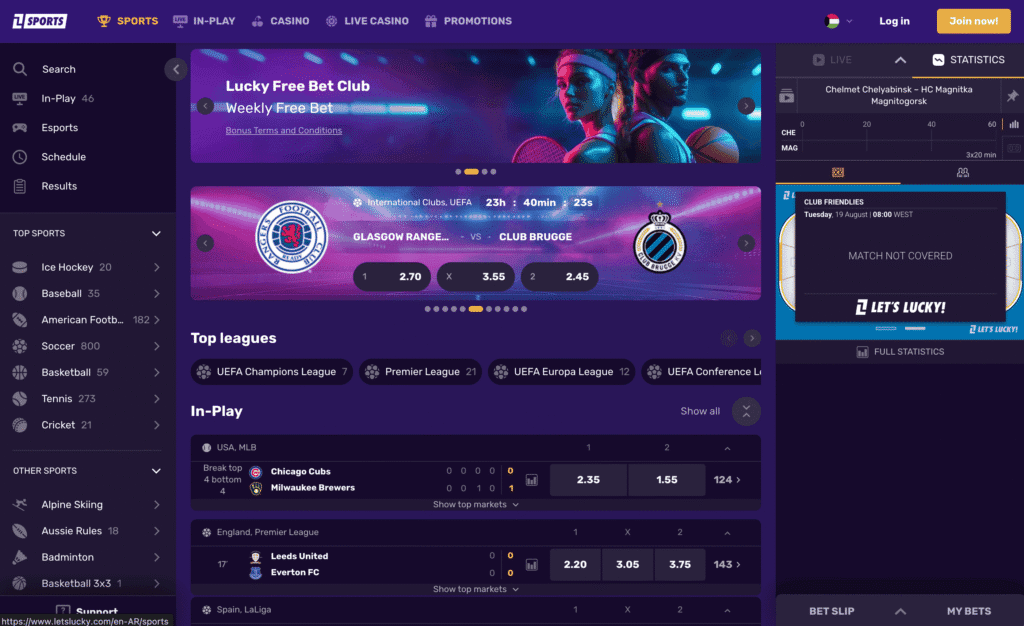This screenshot has height=626, width=1024.
Task: Select the lineups icon tab in statistics
Action: 963,172
